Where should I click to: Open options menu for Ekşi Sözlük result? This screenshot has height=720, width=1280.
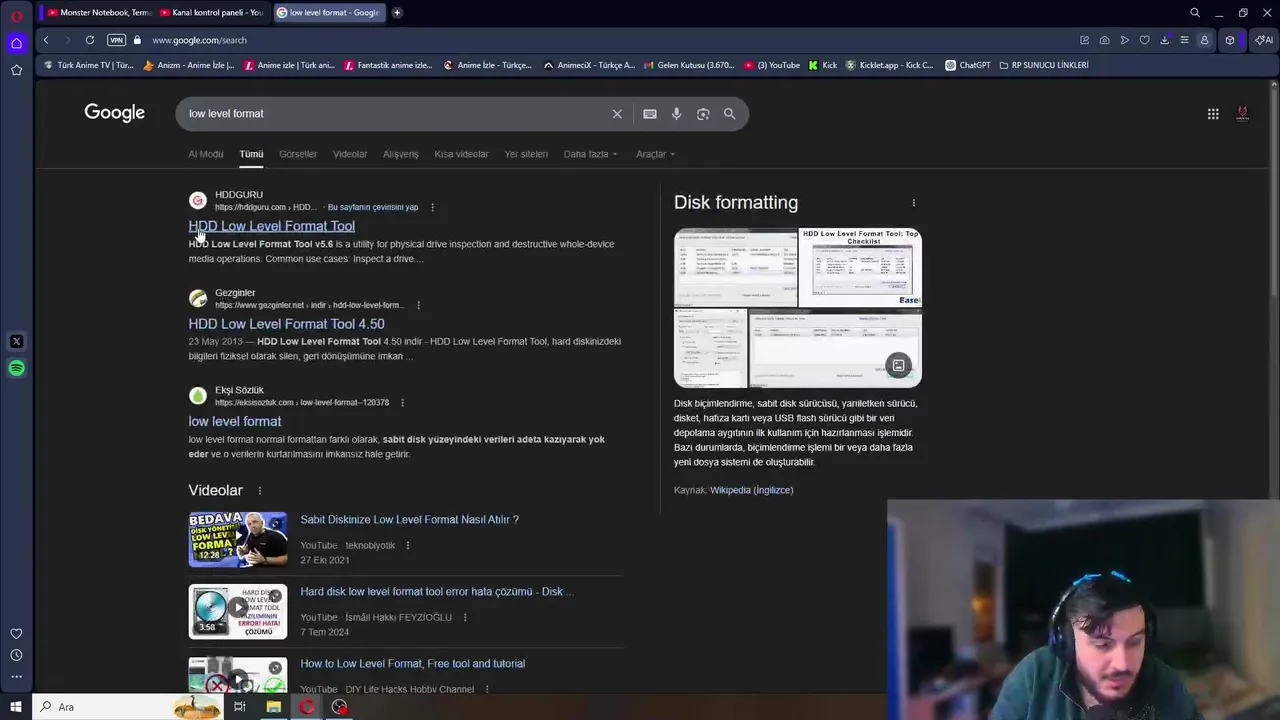tap(402, 402)
